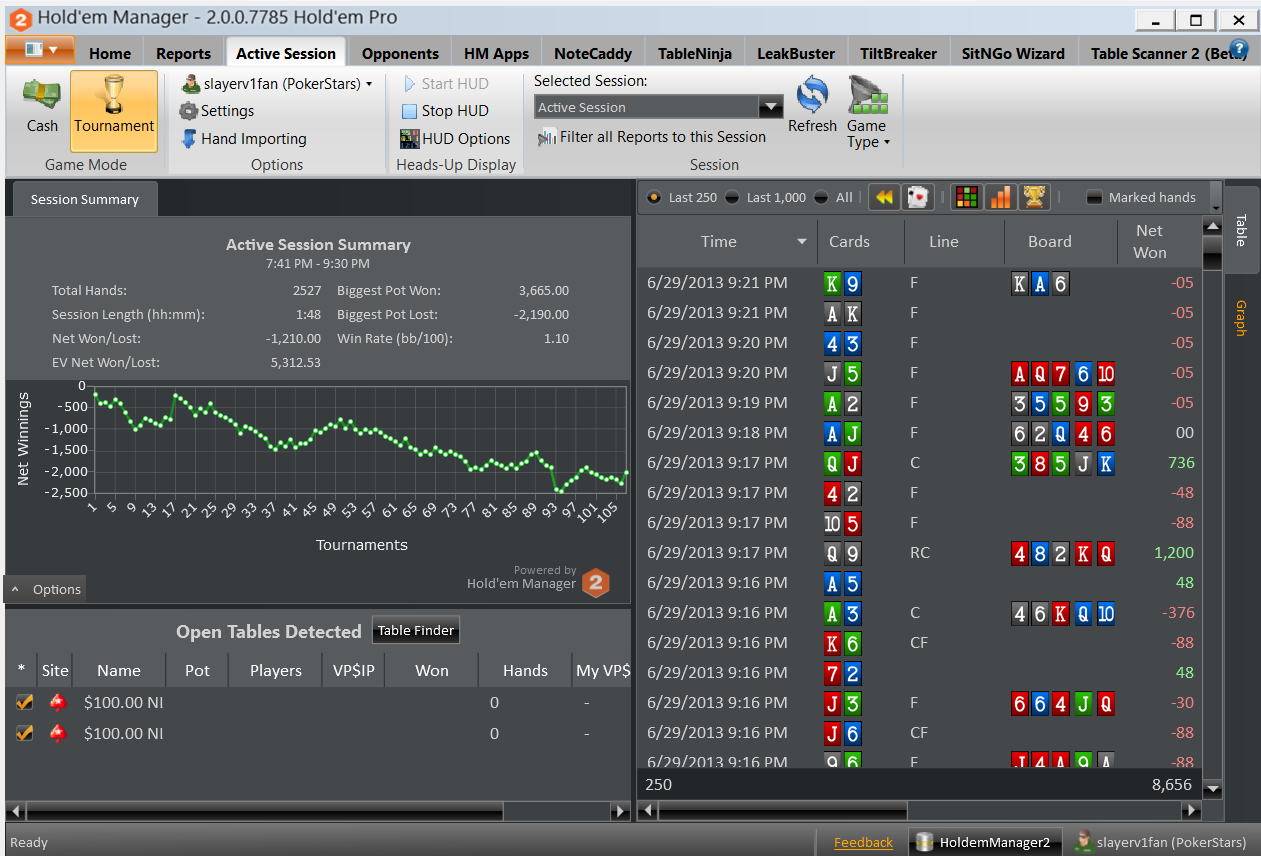This screenshot has height=856, width=1261.
Task: Click slayerv1fan player icon in status bar
Action: tap(1082, 842)
